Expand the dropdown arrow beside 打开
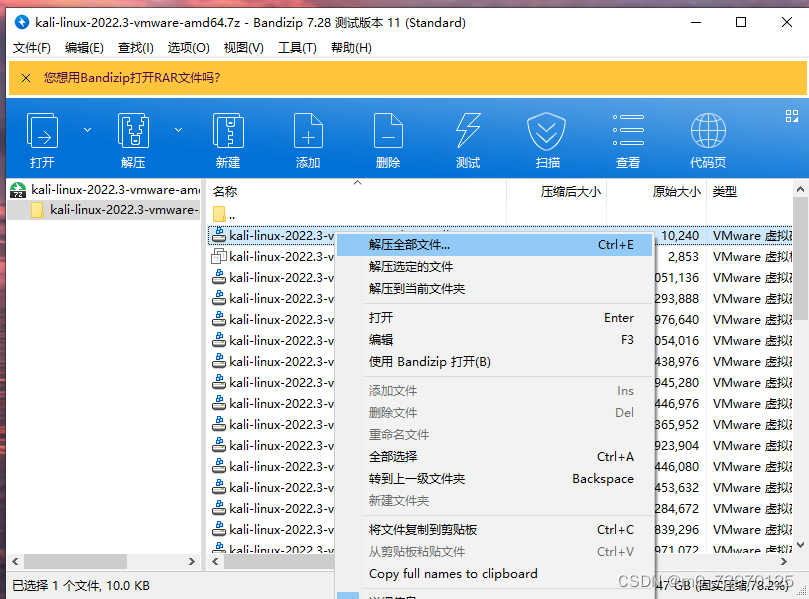The width and height of the screenshot is (809, 599). [x=88, y=130]
